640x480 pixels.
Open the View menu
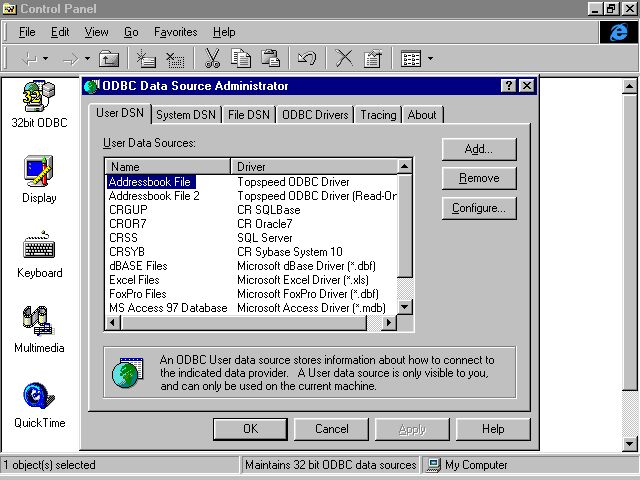point(96,32)
